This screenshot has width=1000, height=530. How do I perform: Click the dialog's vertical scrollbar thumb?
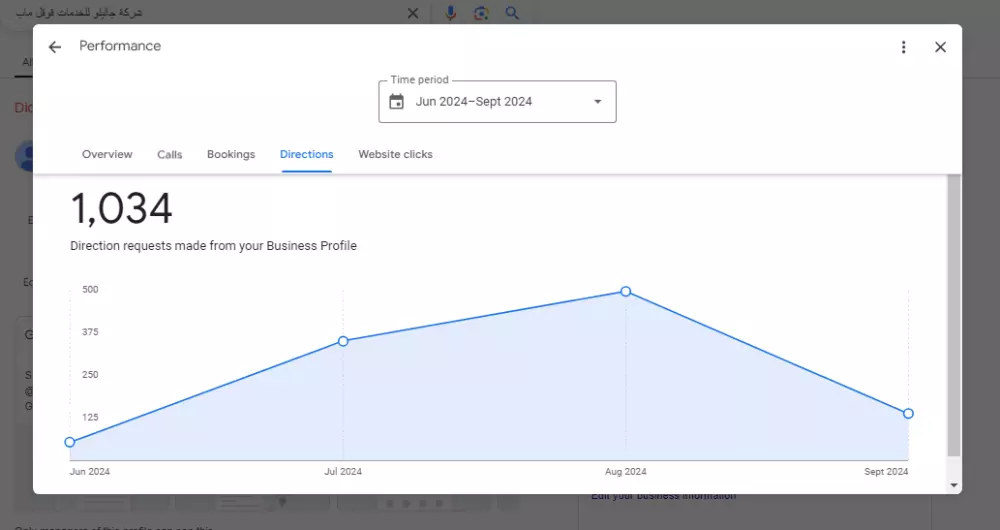pyautogui.click(x=954, y=315)
